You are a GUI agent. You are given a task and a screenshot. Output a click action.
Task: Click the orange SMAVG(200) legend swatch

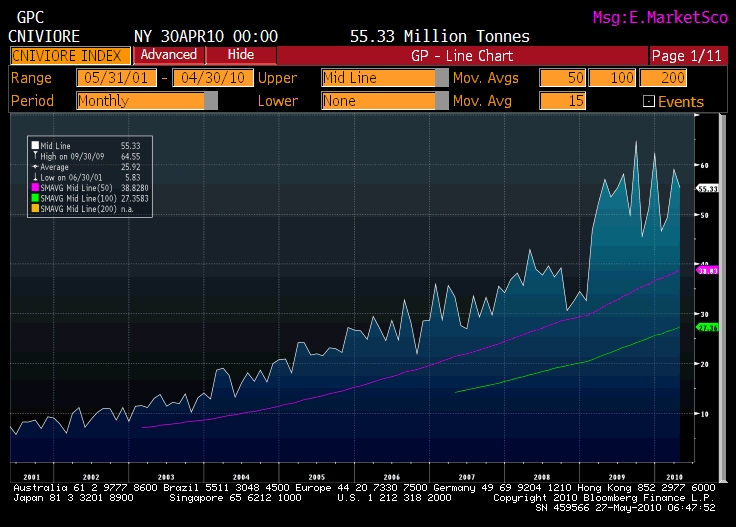coord(35,207)
